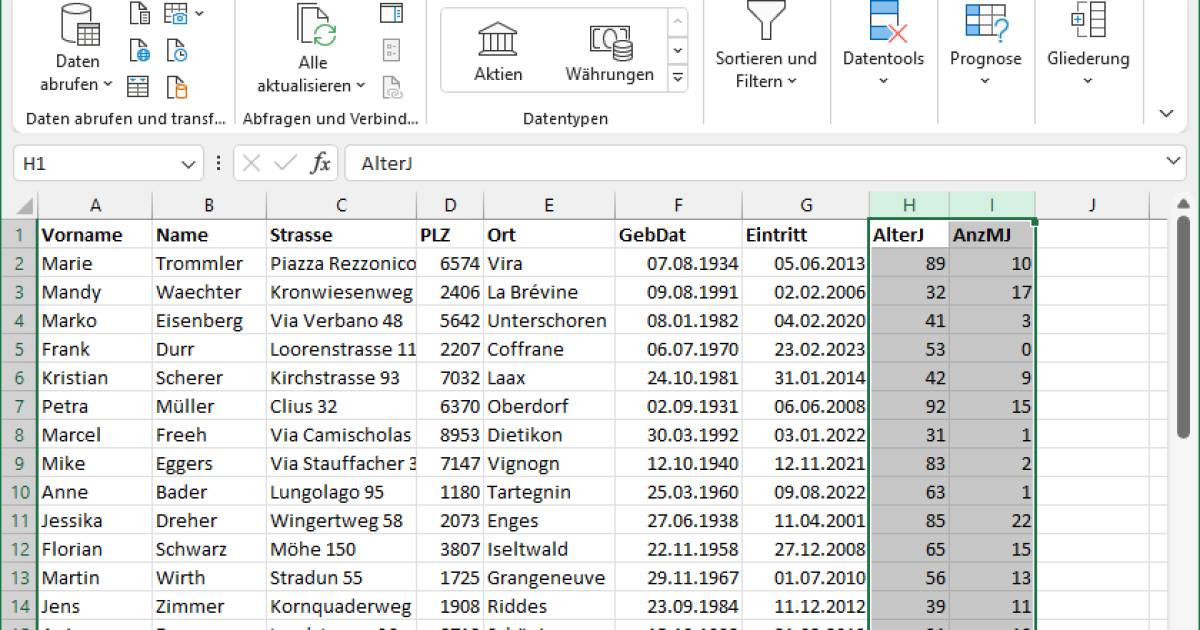Open Recent Sources icon
This screenshot has height=630, width=1200.
click(x=177, y=50)
